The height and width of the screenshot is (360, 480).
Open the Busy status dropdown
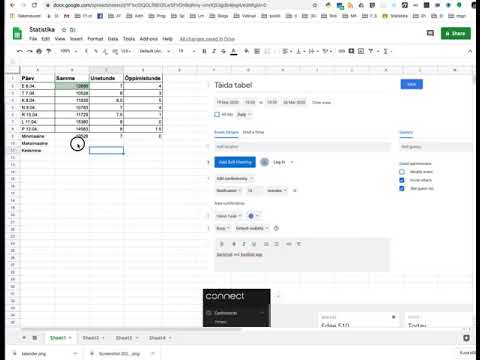[x=223, y=228]
